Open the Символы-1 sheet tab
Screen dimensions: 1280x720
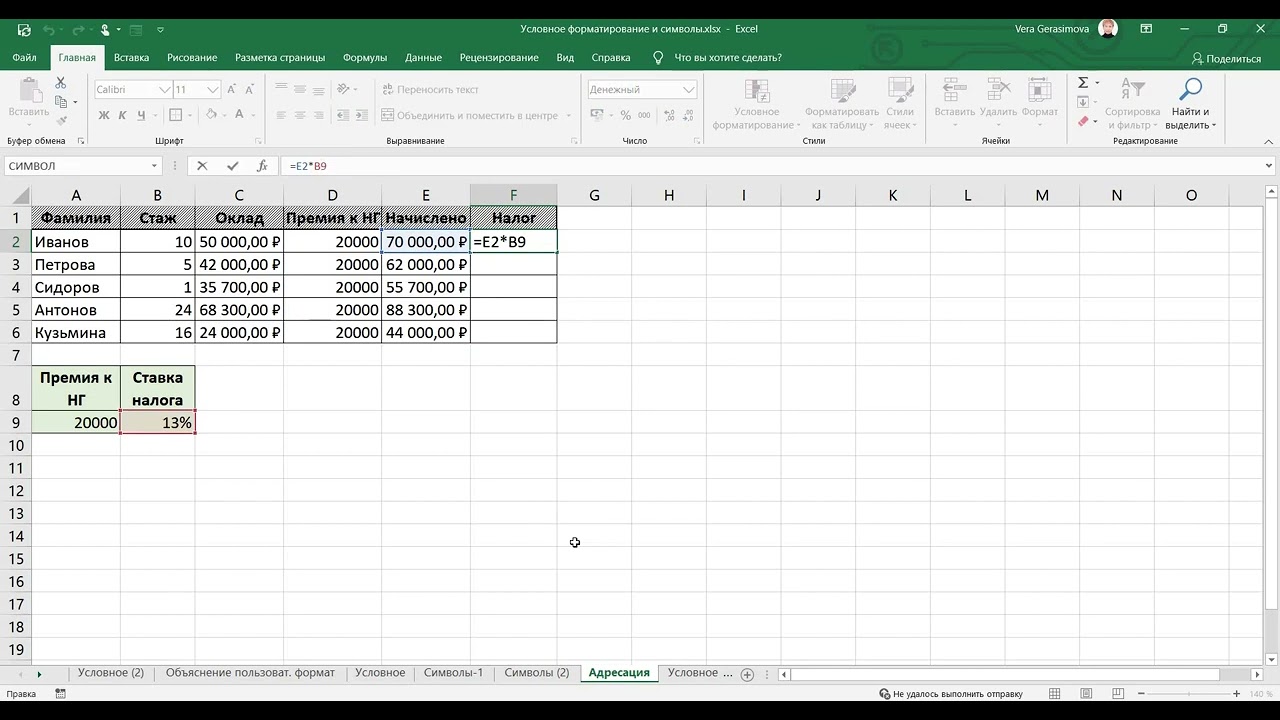click(453, 673)
